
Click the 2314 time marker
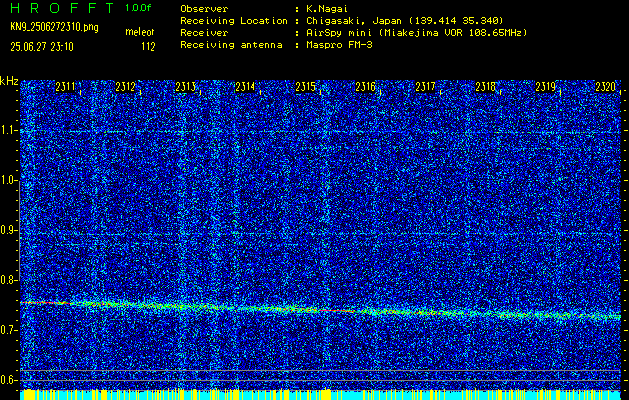click(x=245, y=87)
